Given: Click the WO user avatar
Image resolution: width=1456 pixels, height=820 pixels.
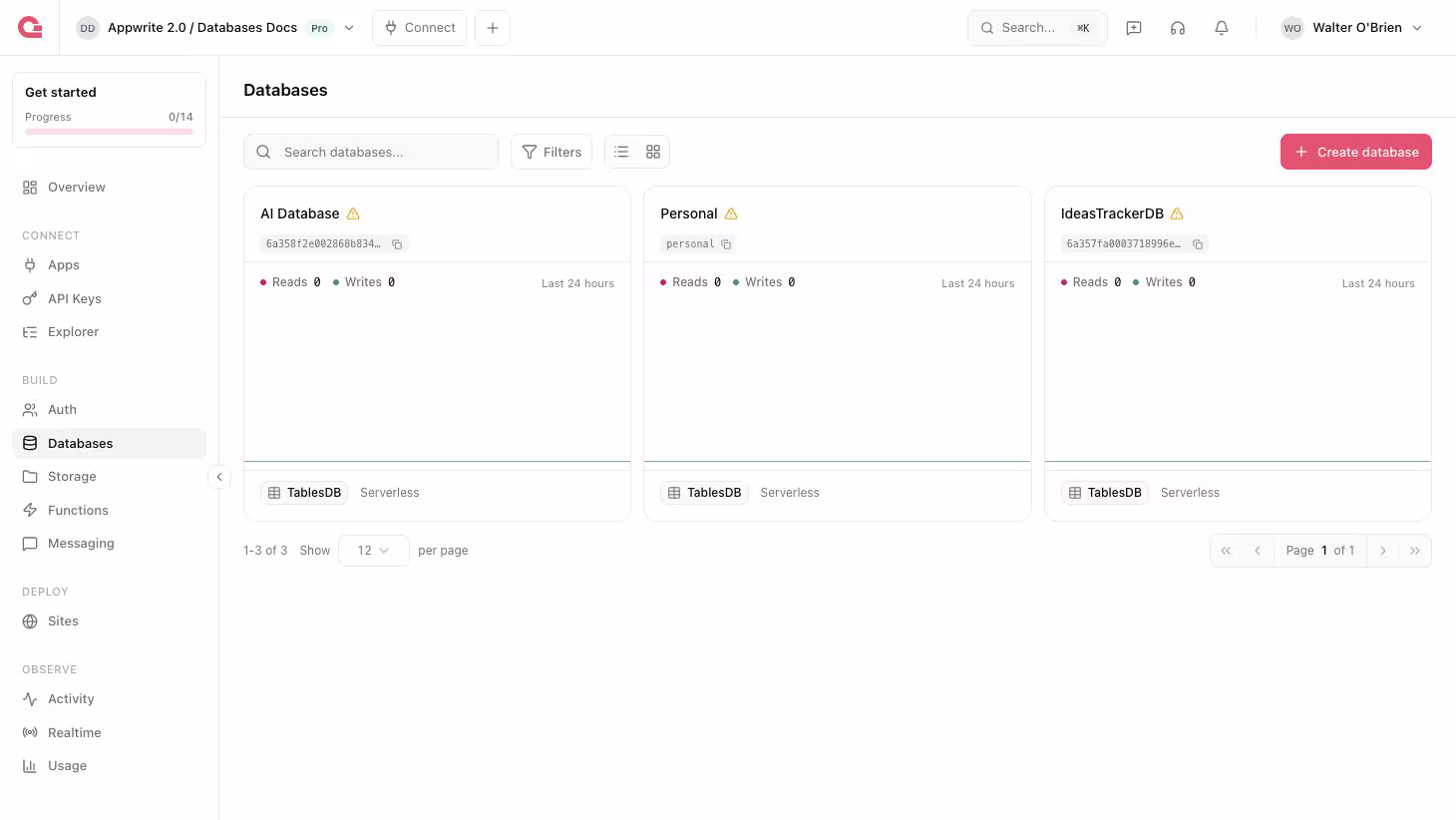Looking at the screenshot, I should coord(1292,28).
